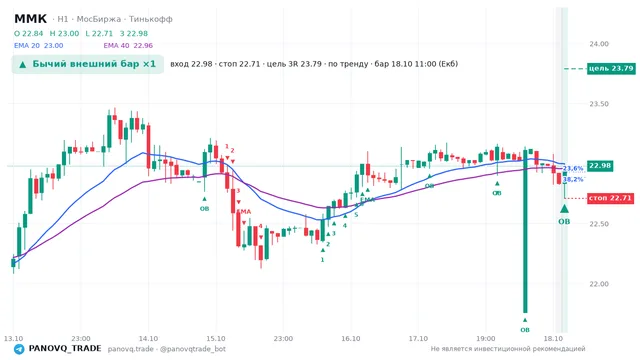Click the high value H 23.00

pyautogui.click(x=64, y=33)
